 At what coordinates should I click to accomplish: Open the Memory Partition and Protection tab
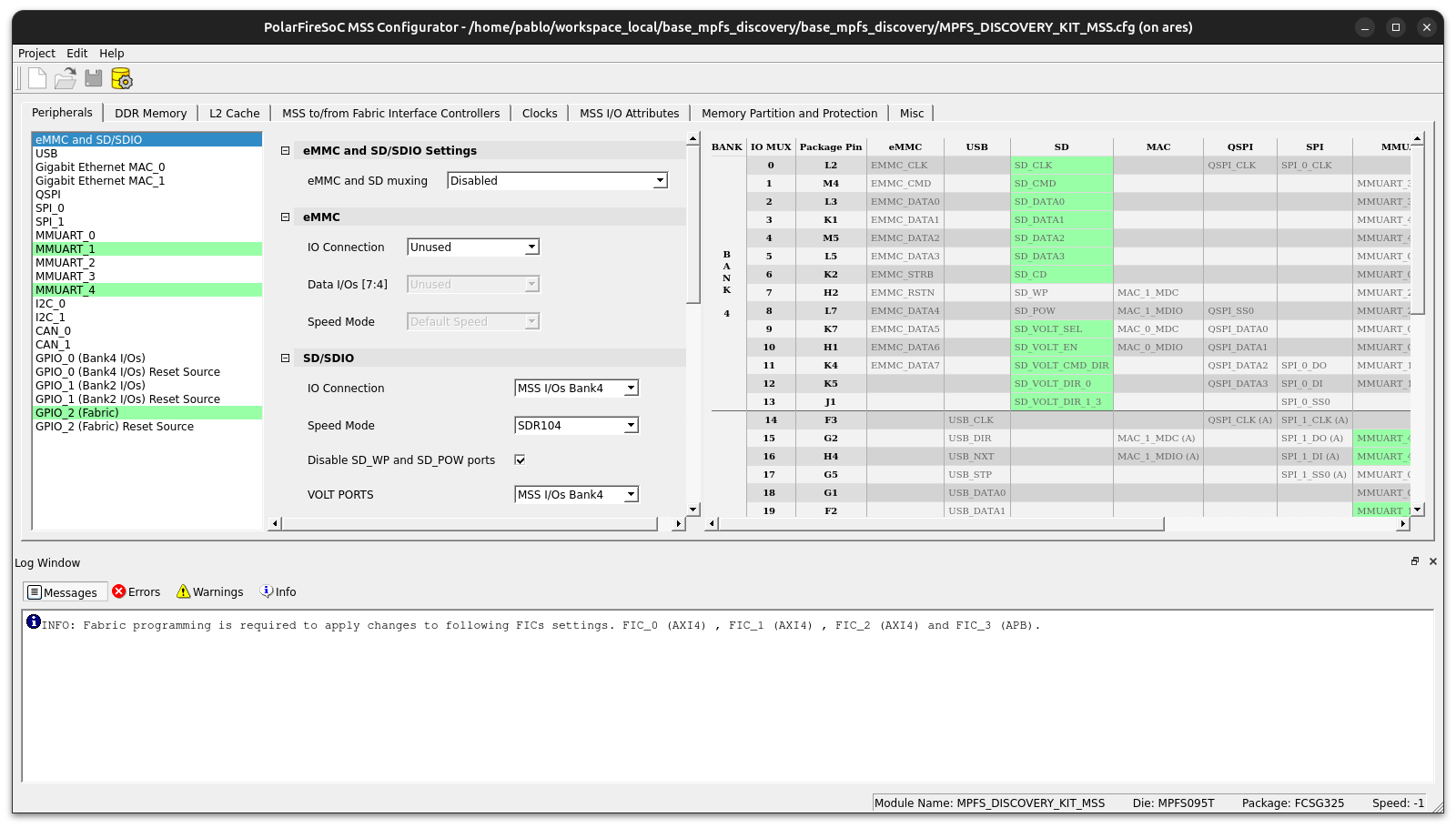click(x=789, y=113)
